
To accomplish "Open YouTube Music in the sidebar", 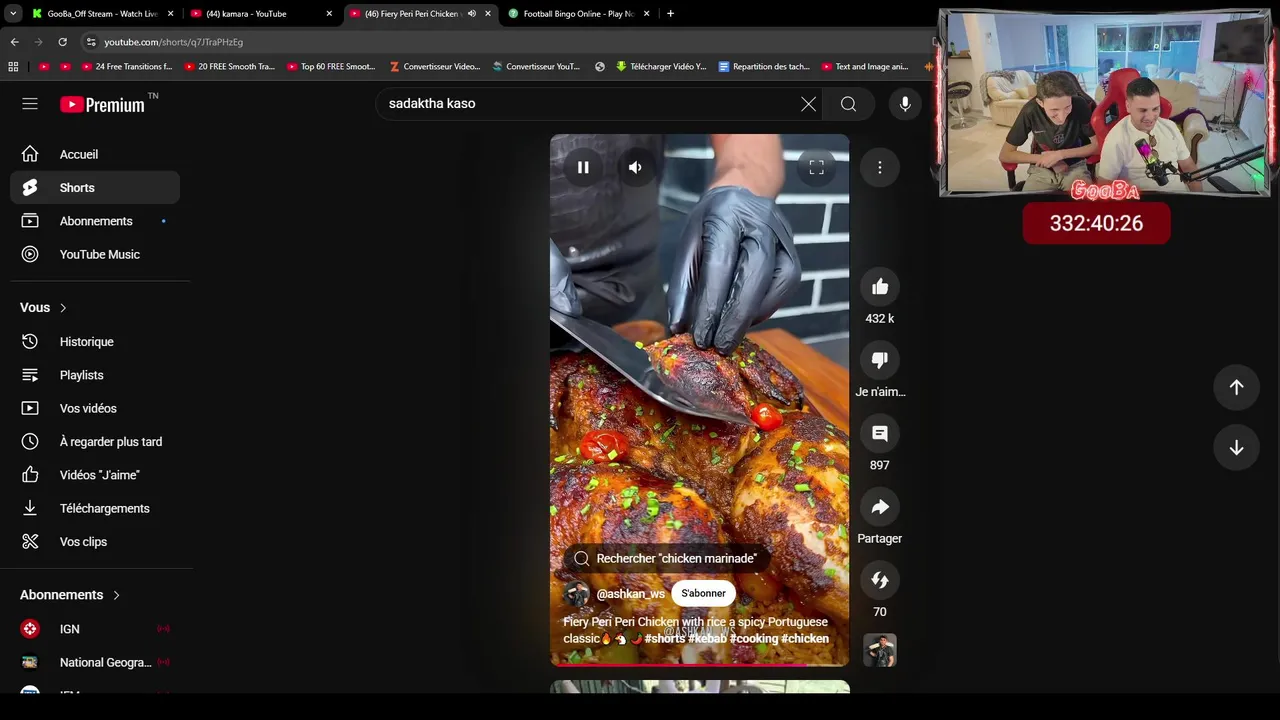I will pos(95,254).
